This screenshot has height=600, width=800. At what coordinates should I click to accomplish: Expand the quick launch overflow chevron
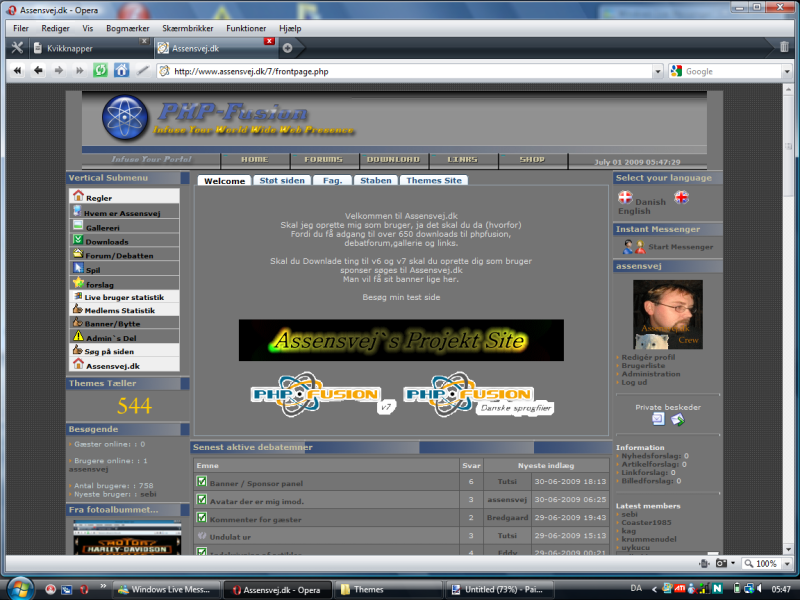[x=103, y=586]
